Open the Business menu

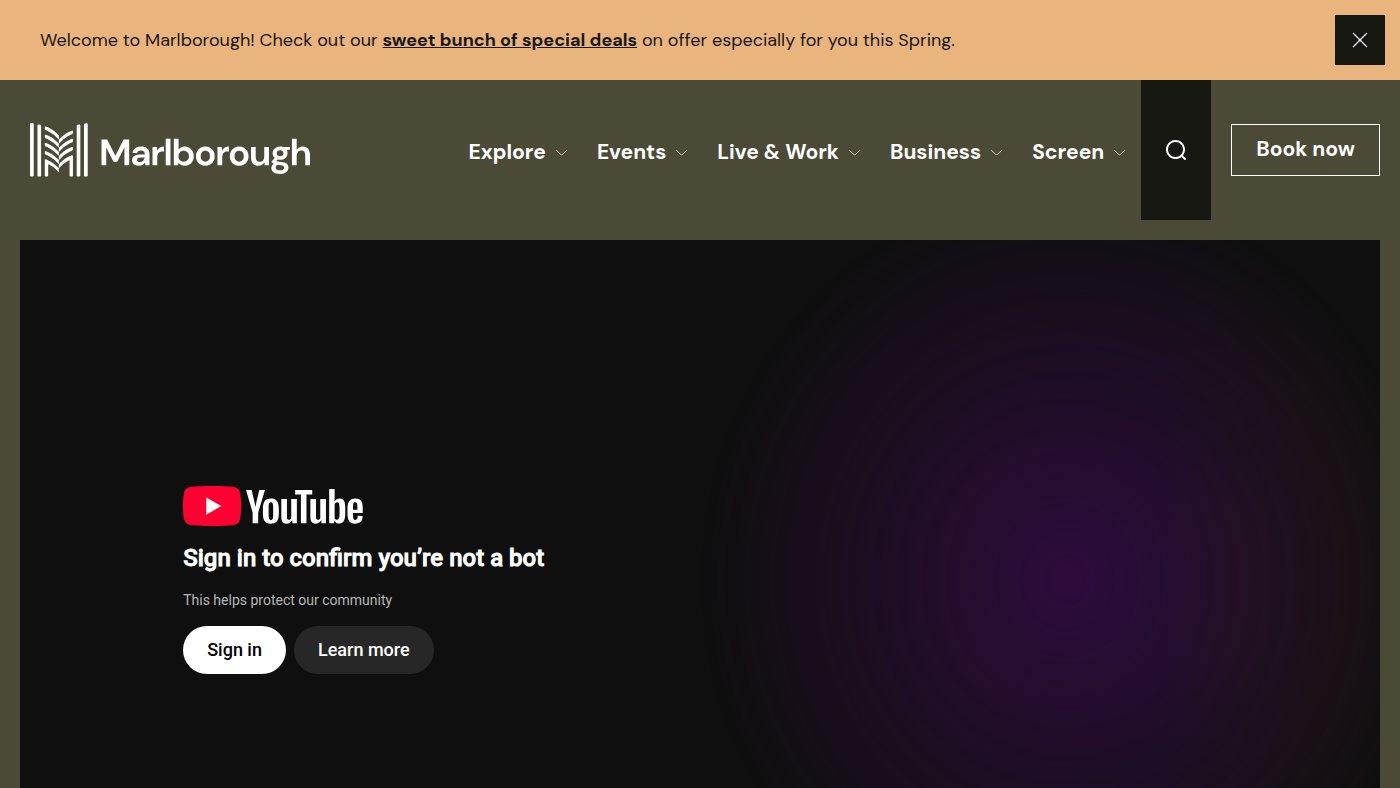[x=935, y=152]
